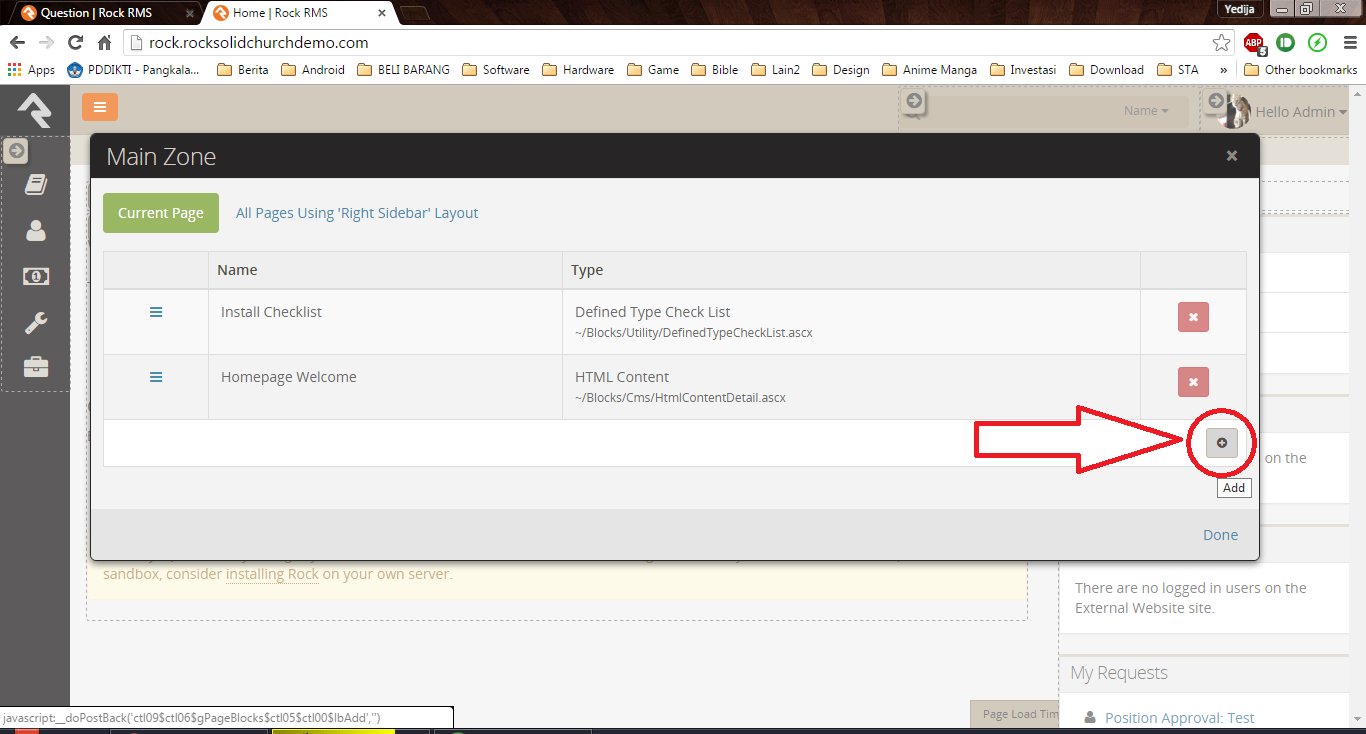1366x734 pixels.
Task: Click the Rock RMS logo
Action: tap(34, 110)
